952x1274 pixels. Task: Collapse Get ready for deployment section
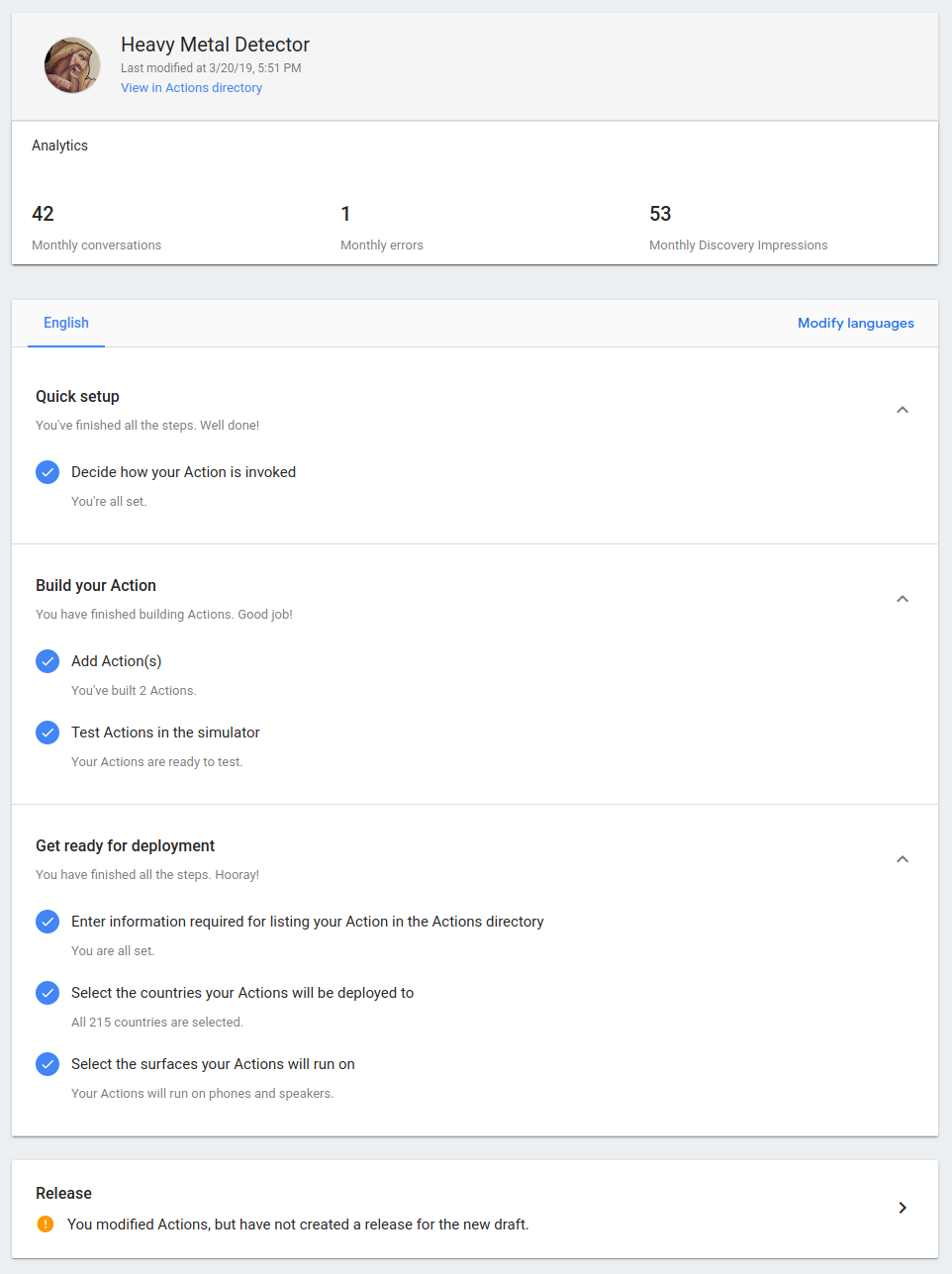coord(902,859)
